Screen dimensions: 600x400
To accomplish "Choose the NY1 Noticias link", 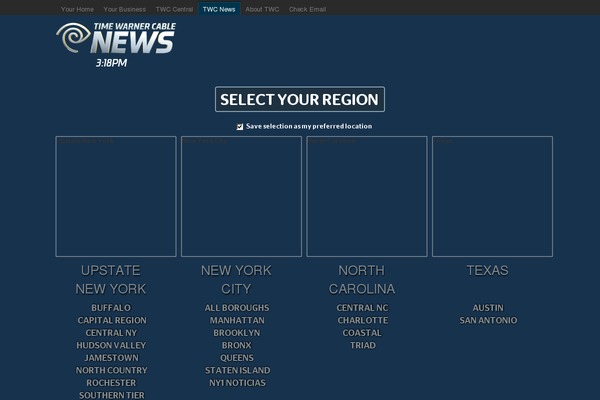I will pos(237,383).
